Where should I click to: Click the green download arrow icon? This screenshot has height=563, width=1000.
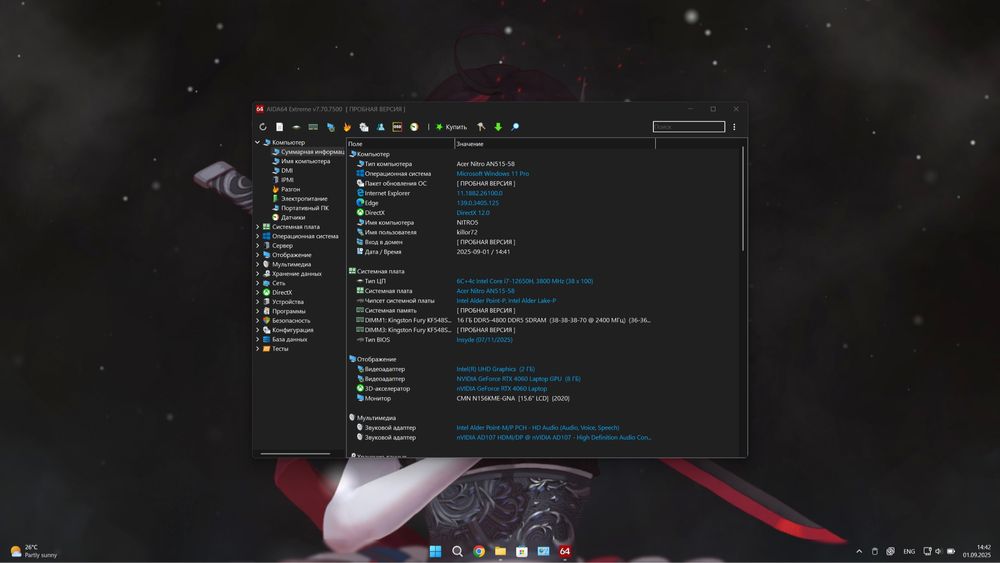(x=498, y=127)
